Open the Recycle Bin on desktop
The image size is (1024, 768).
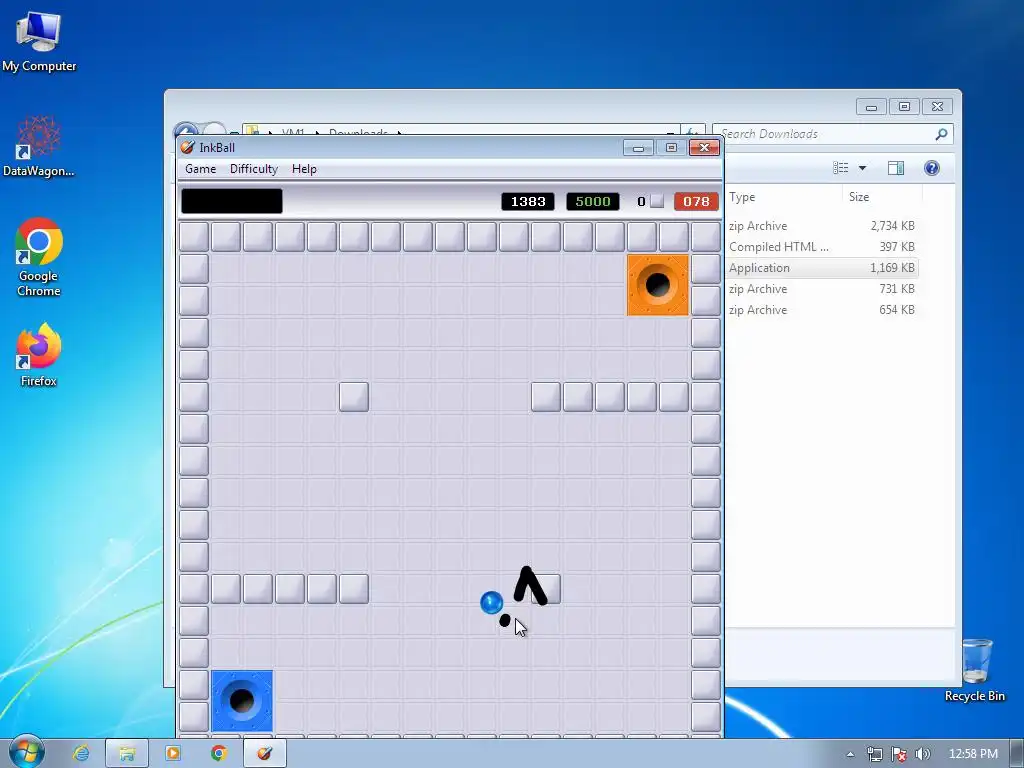[x=974, y=671]
